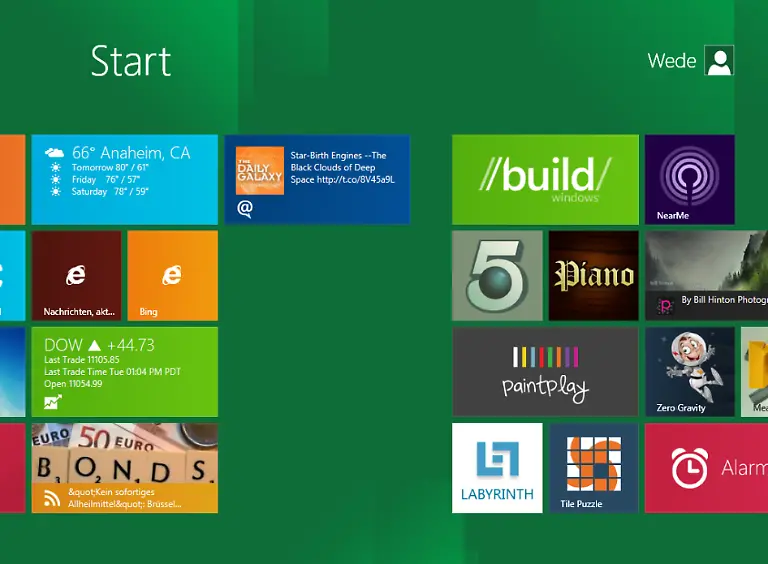Open the crimson tile at bottom-left edge

click(x=12, y=468)
